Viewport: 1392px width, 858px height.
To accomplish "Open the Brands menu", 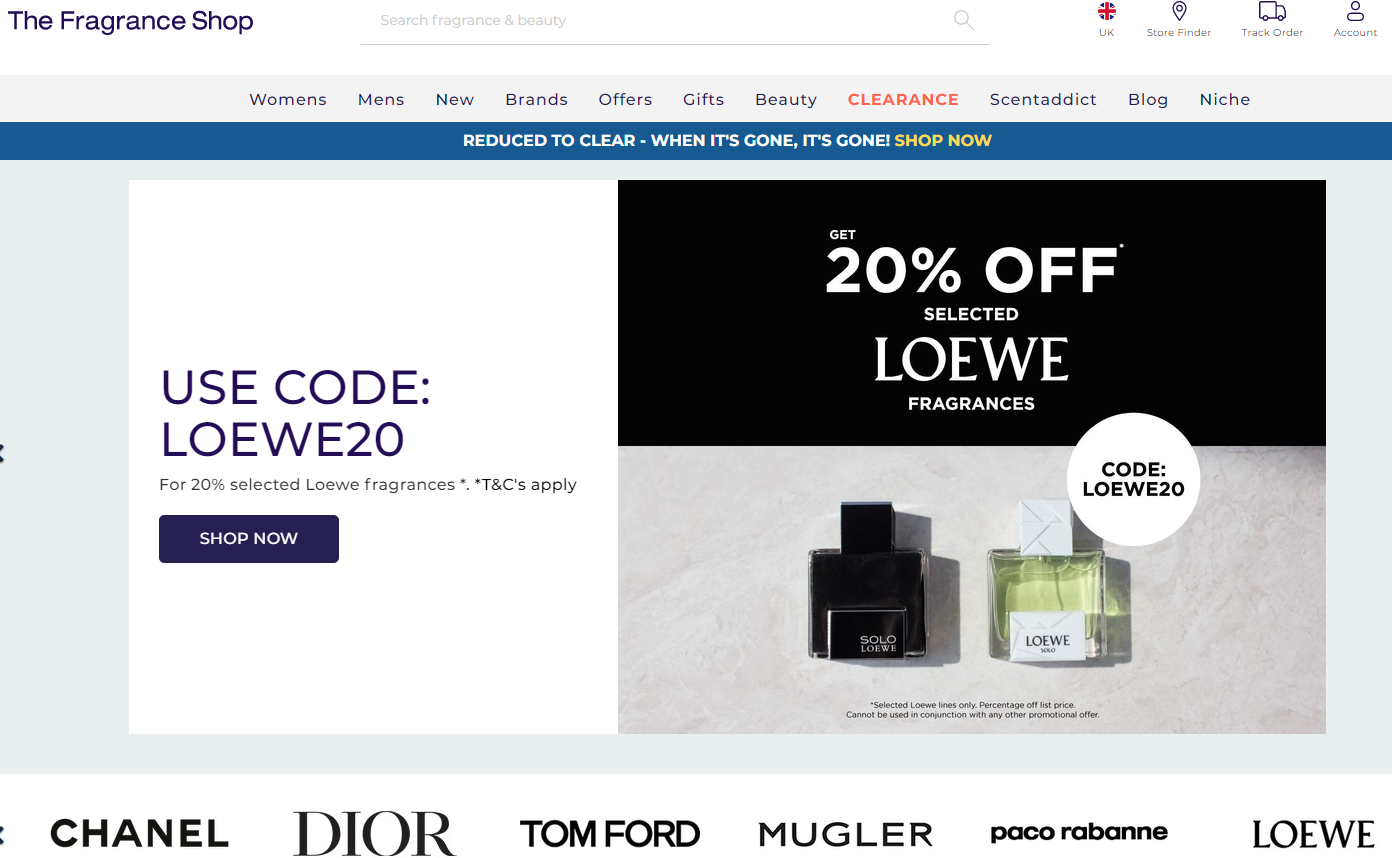I will point(536,99).
